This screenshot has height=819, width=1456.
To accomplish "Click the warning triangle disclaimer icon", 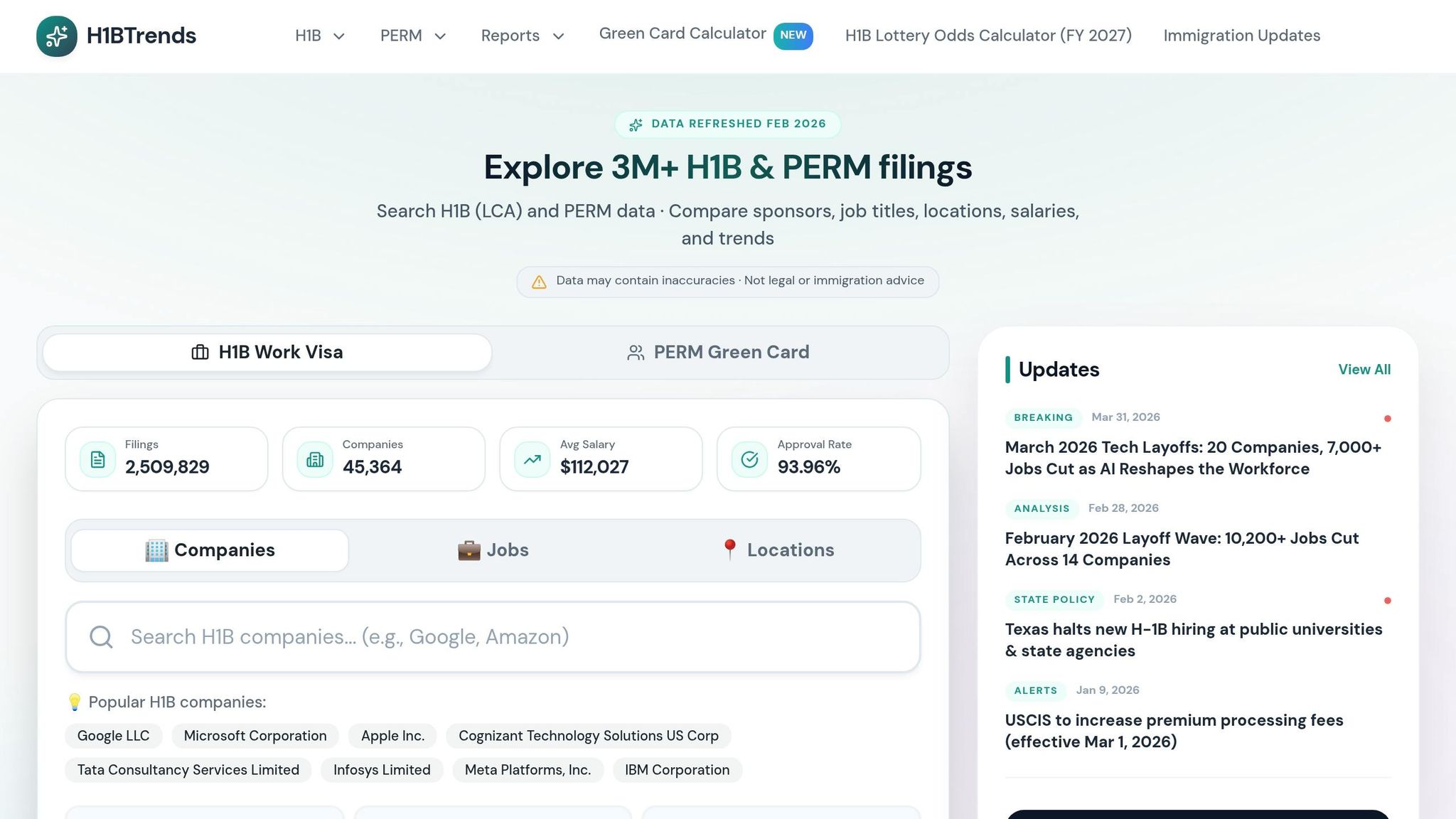I will pos(539,282).
